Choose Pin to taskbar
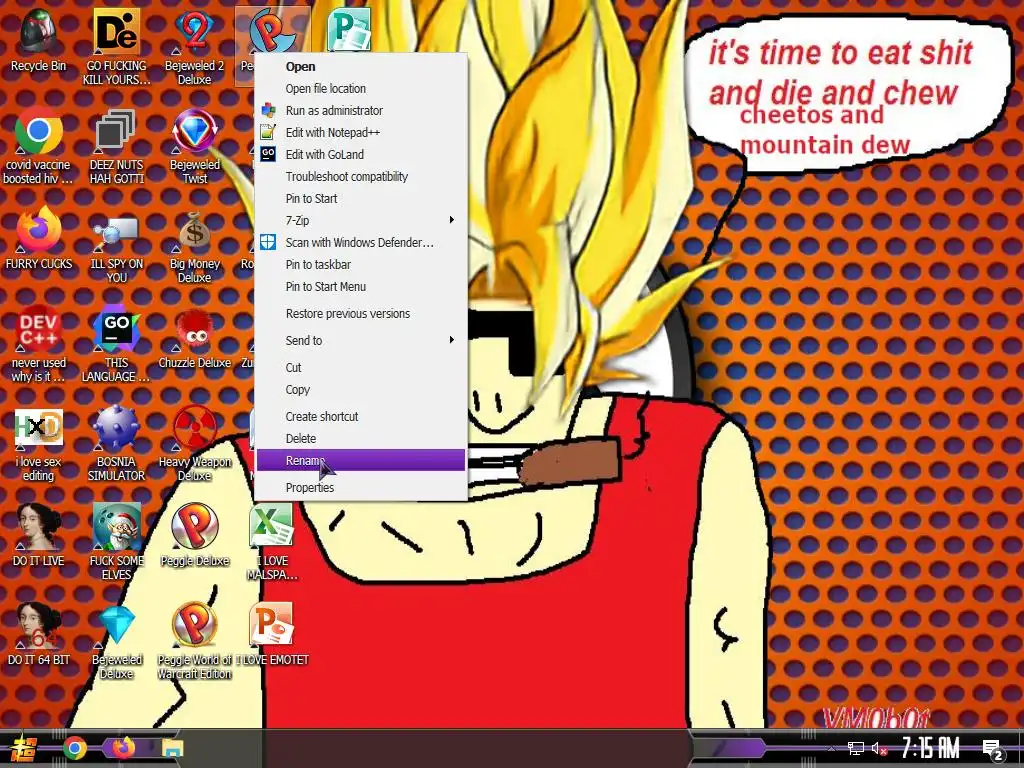The height and width of the screenshot is (768, 1024). tap(360, 264)
